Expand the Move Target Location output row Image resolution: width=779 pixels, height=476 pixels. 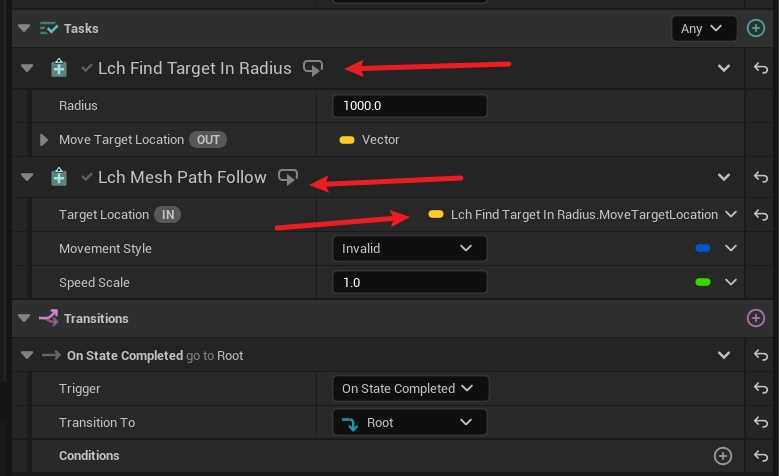(x=44, y=140)
